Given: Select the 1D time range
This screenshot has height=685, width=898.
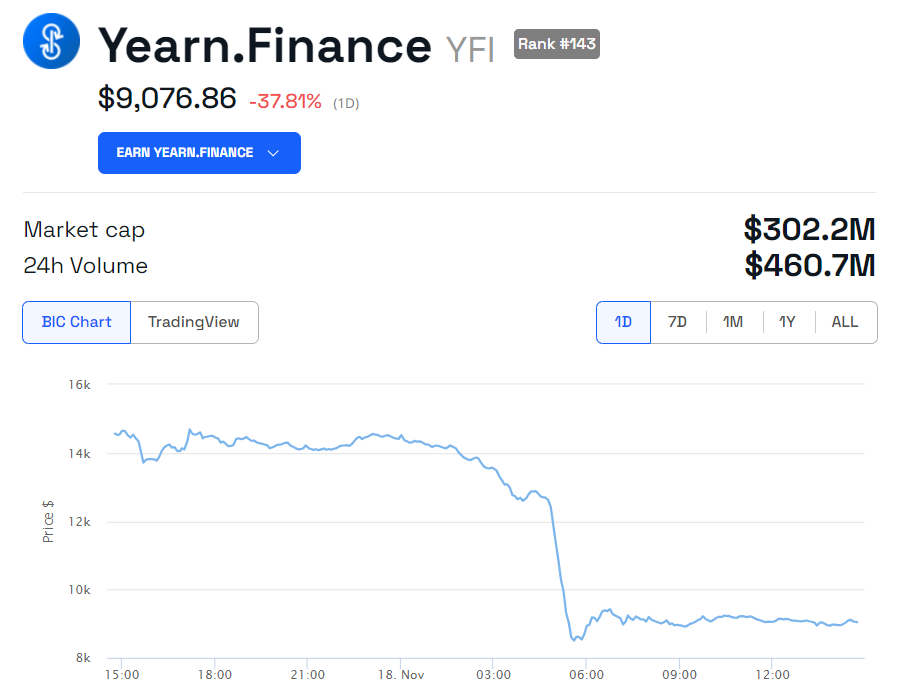Looking at the screenshot, I should click(x=623, y=322).
